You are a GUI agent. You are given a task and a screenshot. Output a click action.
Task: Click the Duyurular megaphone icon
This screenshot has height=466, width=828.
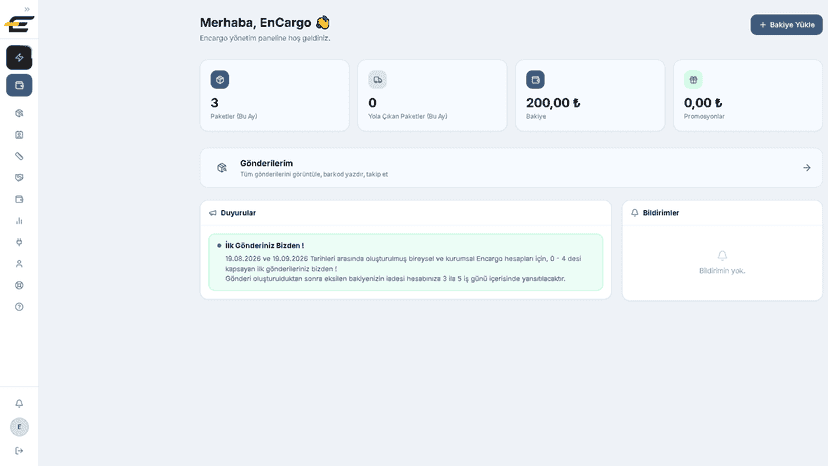point(213,213)
